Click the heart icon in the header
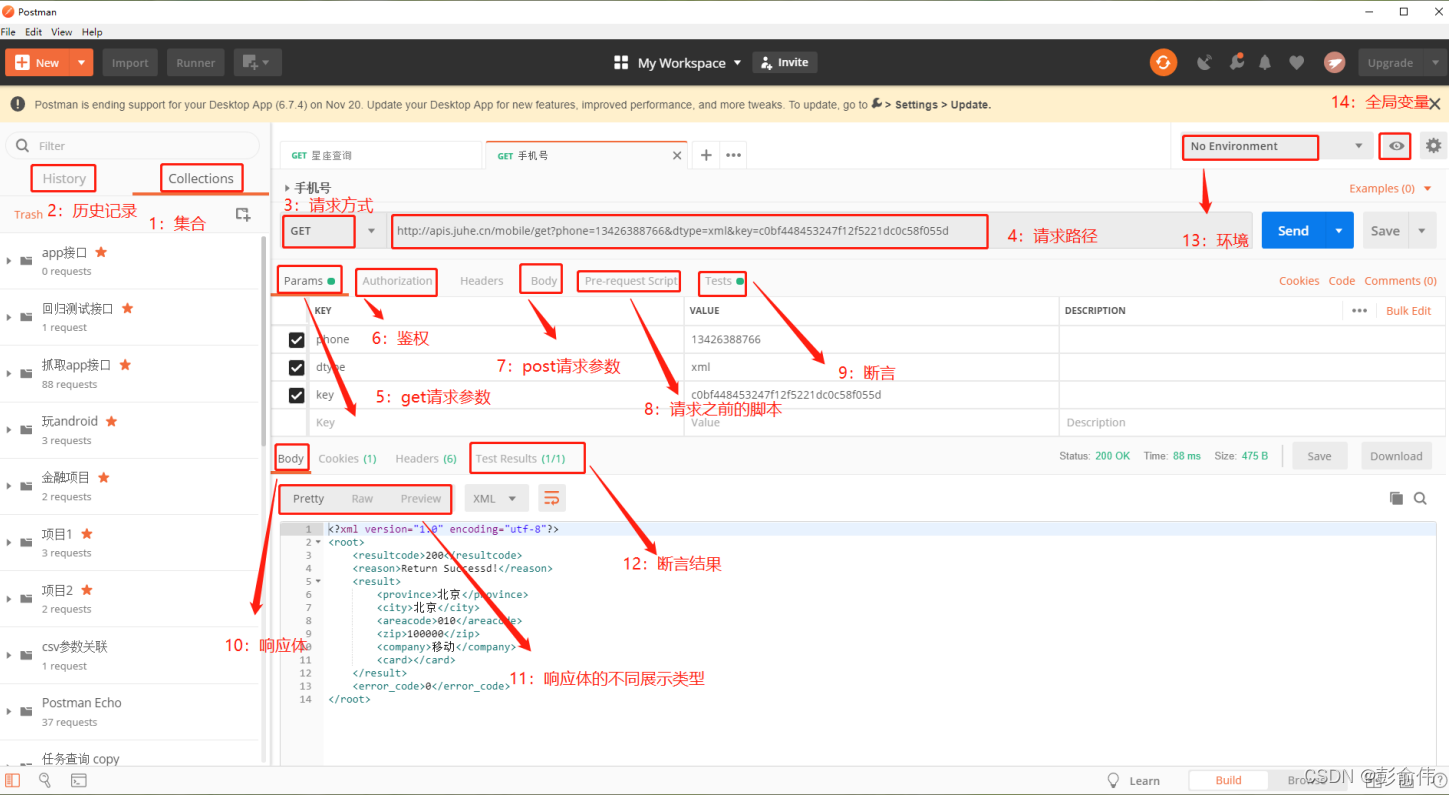This screenshot has width=1450, height=796. 1297,62
